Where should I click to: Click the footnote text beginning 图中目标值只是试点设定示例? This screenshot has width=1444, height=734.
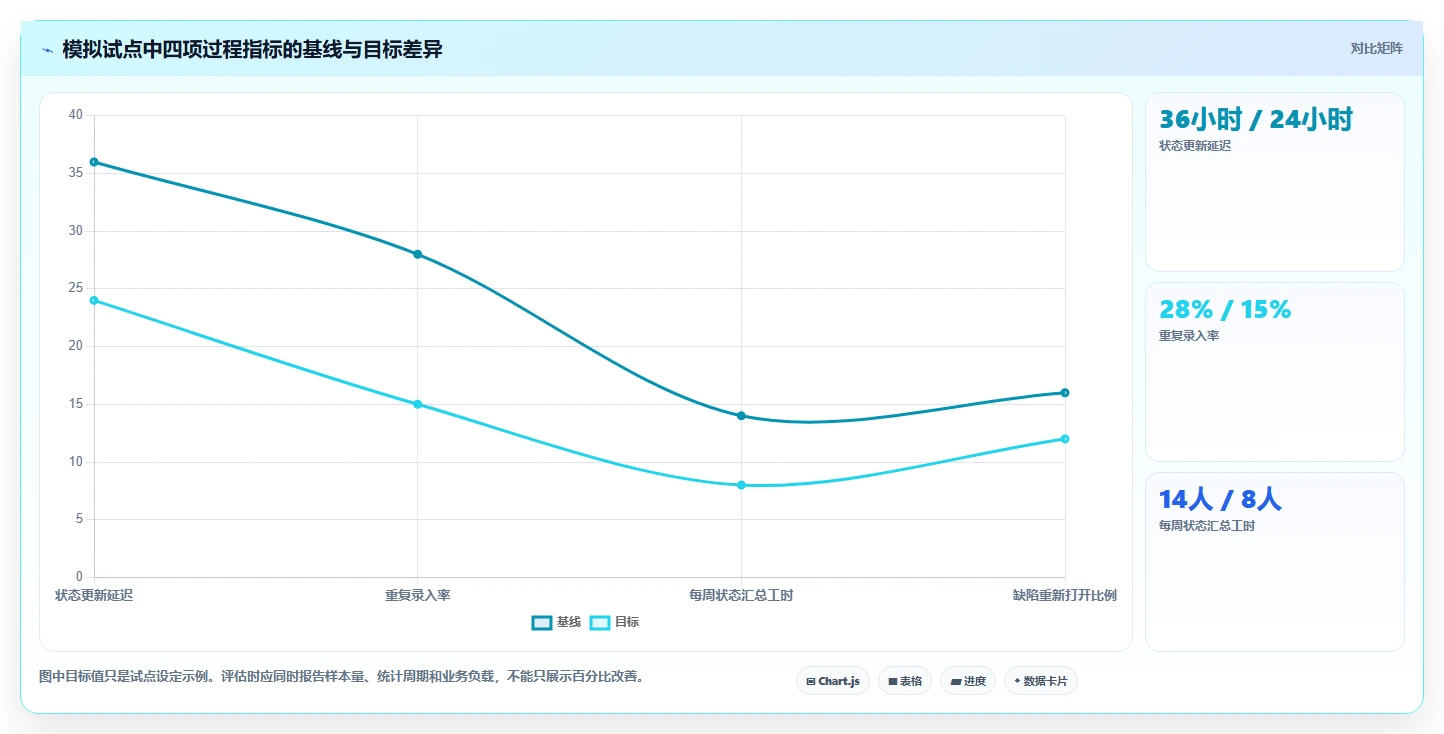pos(344,676)
